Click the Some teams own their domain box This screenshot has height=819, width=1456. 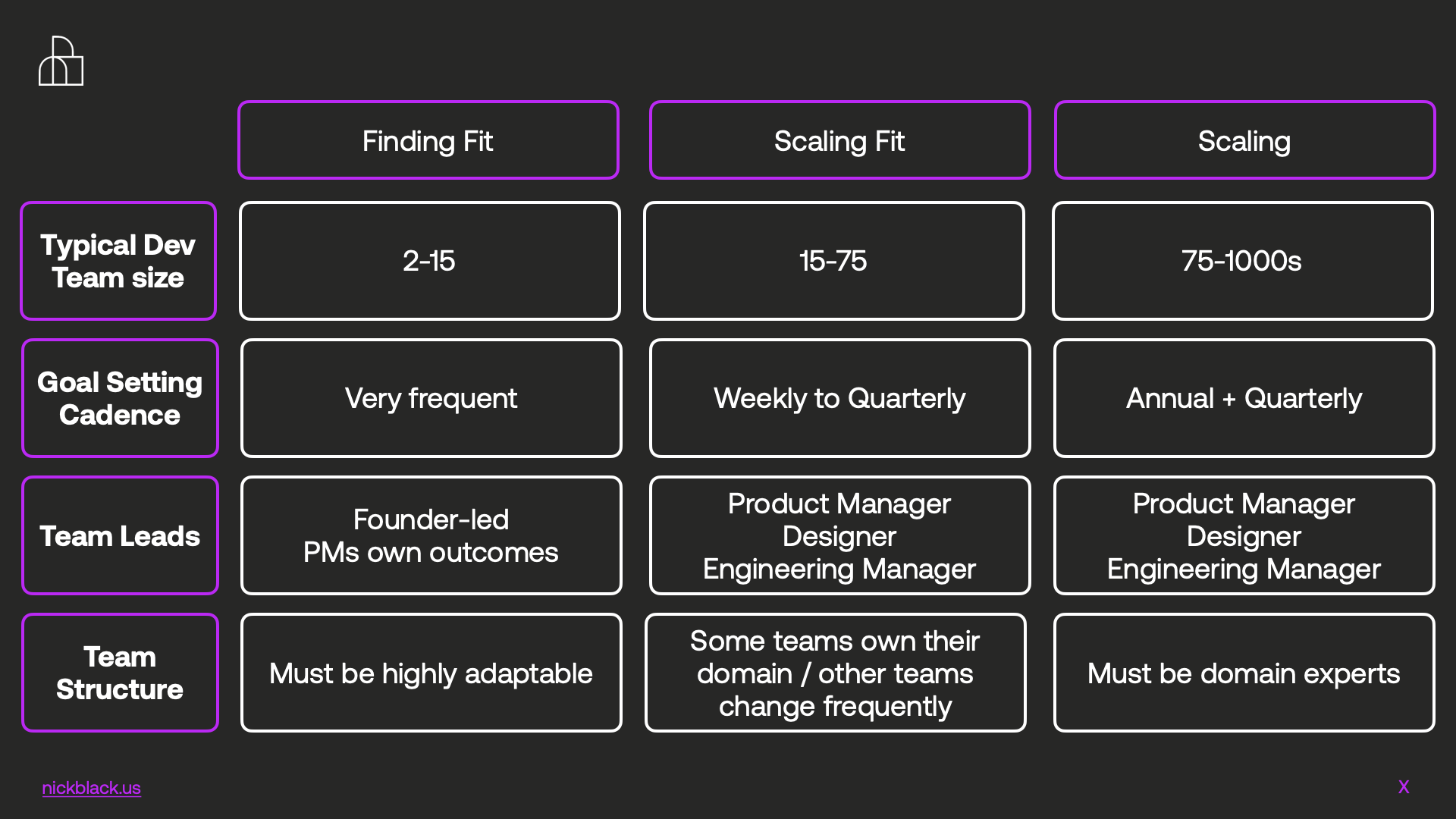pyautogui.click(x=836, y=673)
